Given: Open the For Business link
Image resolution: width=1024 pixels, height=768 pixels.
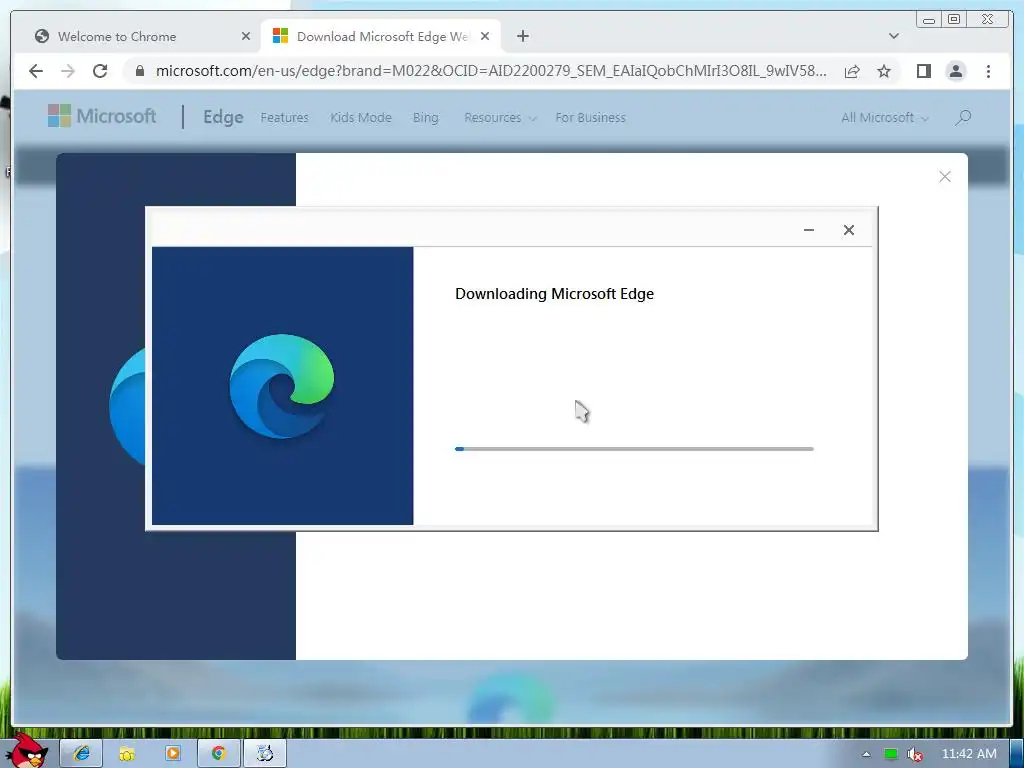Looking at the screenshot, I should point(590,118).
